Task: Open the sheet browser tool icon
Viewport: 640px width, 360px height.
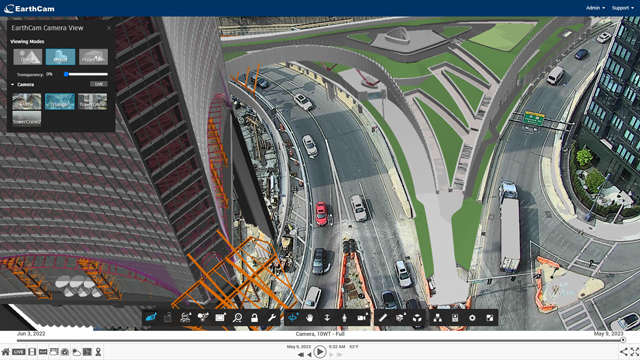Action: [x=220, y=318]
